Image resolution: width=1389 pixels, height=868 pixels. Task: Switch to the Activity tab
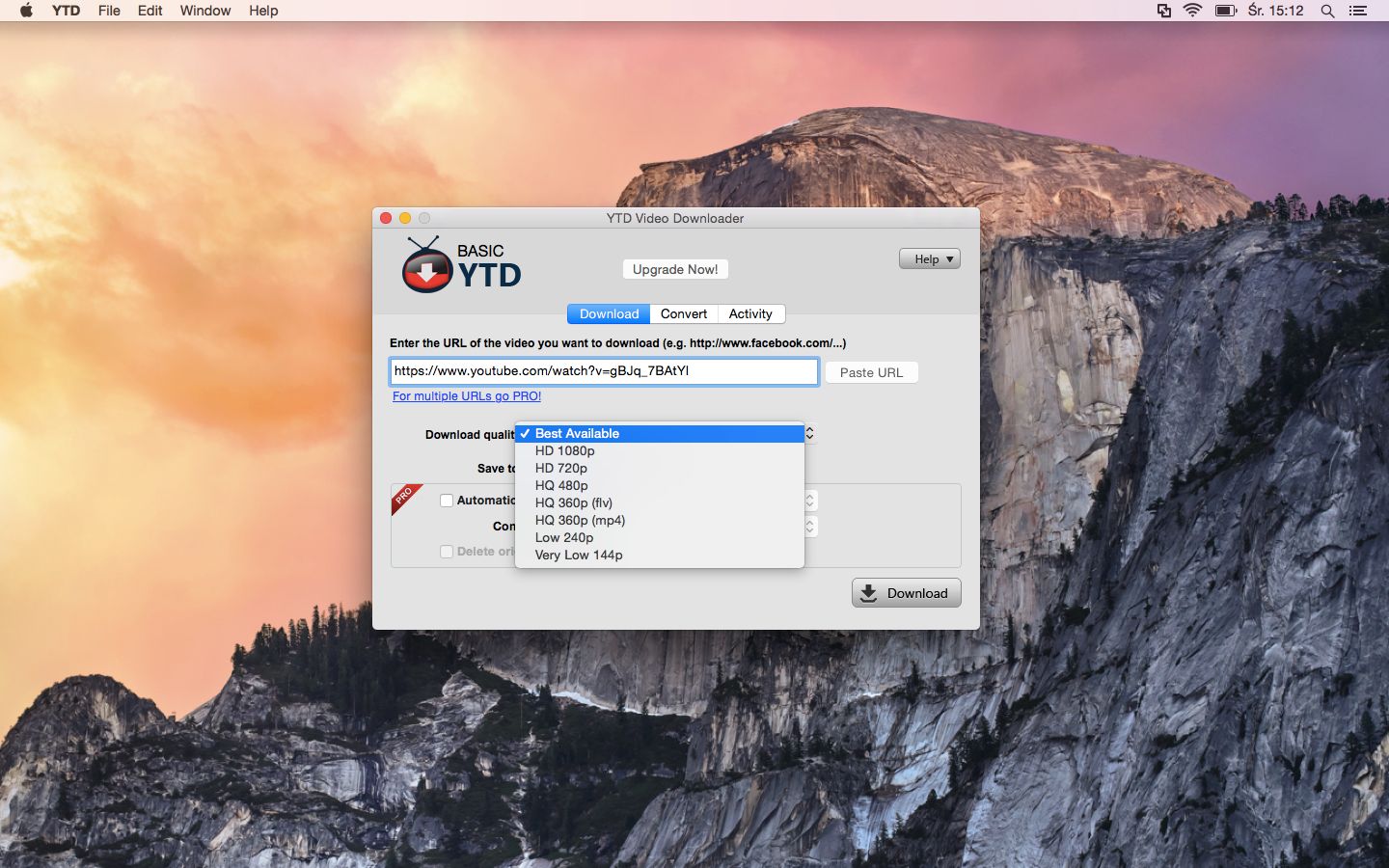tap(750, 313)
